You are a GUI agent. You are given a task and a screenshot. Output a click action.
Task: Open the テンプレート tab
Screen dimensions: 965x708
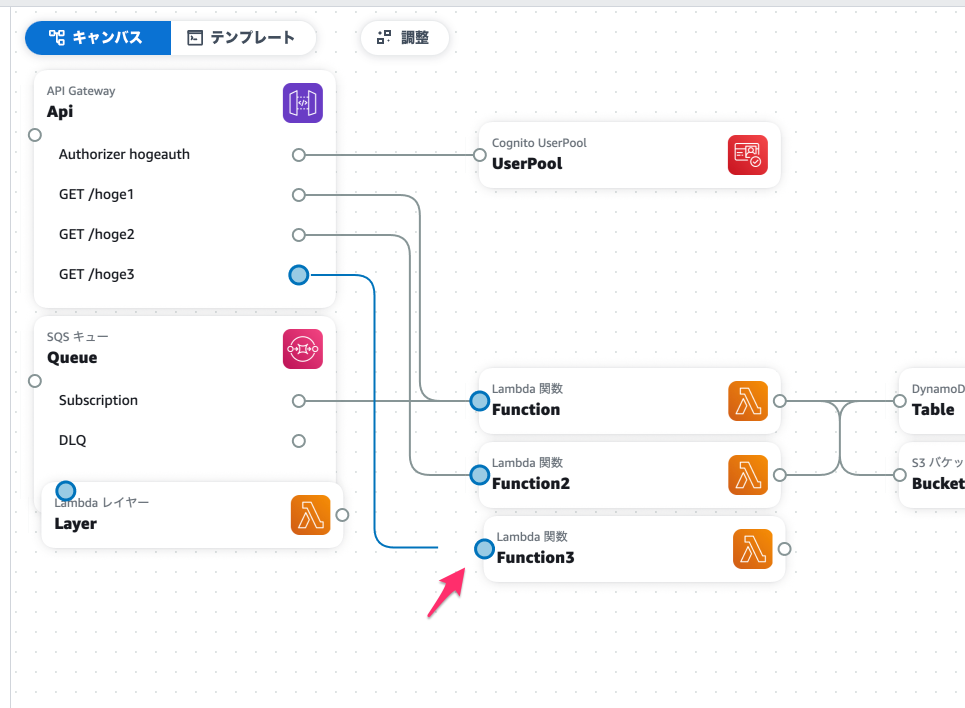(242, 38)
